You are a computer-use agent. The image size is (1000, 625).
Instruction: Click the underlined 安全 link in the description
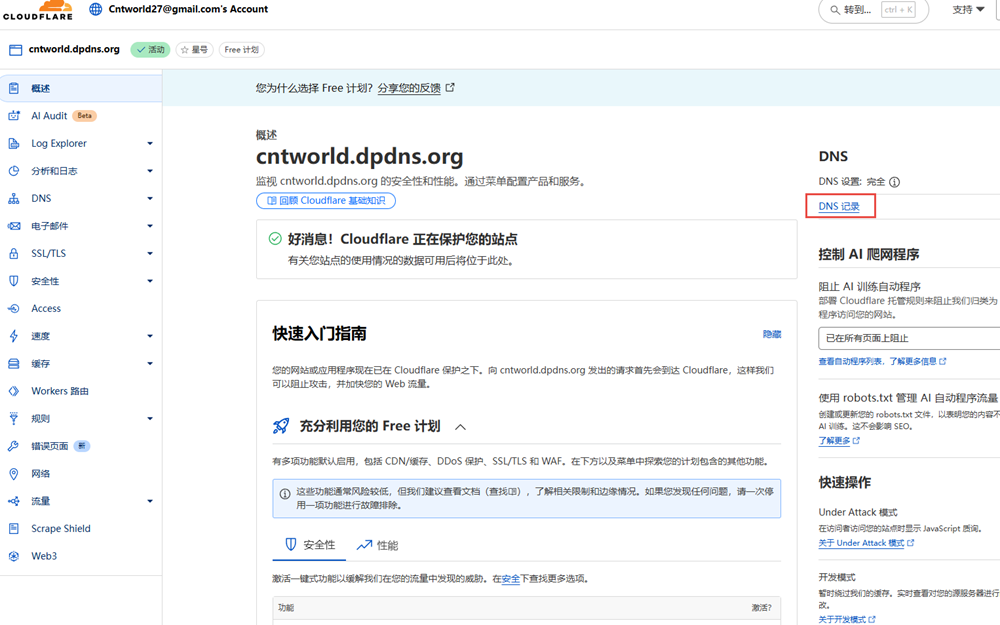point(511,579)
